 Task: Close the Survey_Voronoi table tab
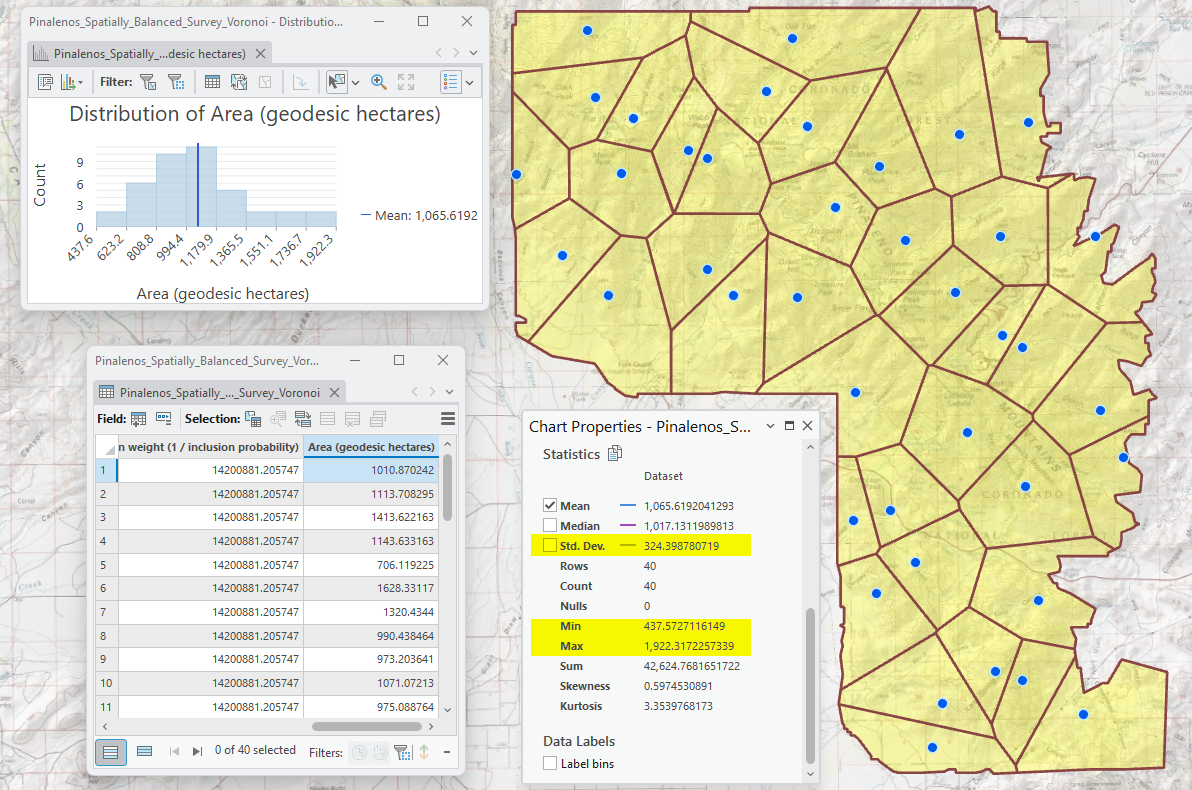(x=334, y=392)
